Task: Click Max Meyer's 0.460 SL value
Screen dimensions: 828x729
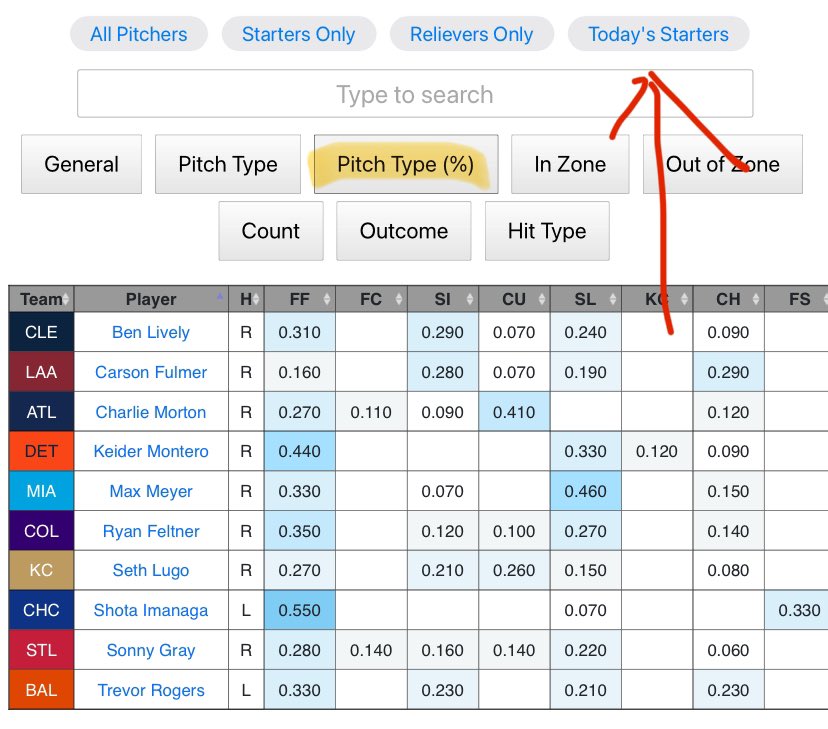Action: click(x=586, y=491)
